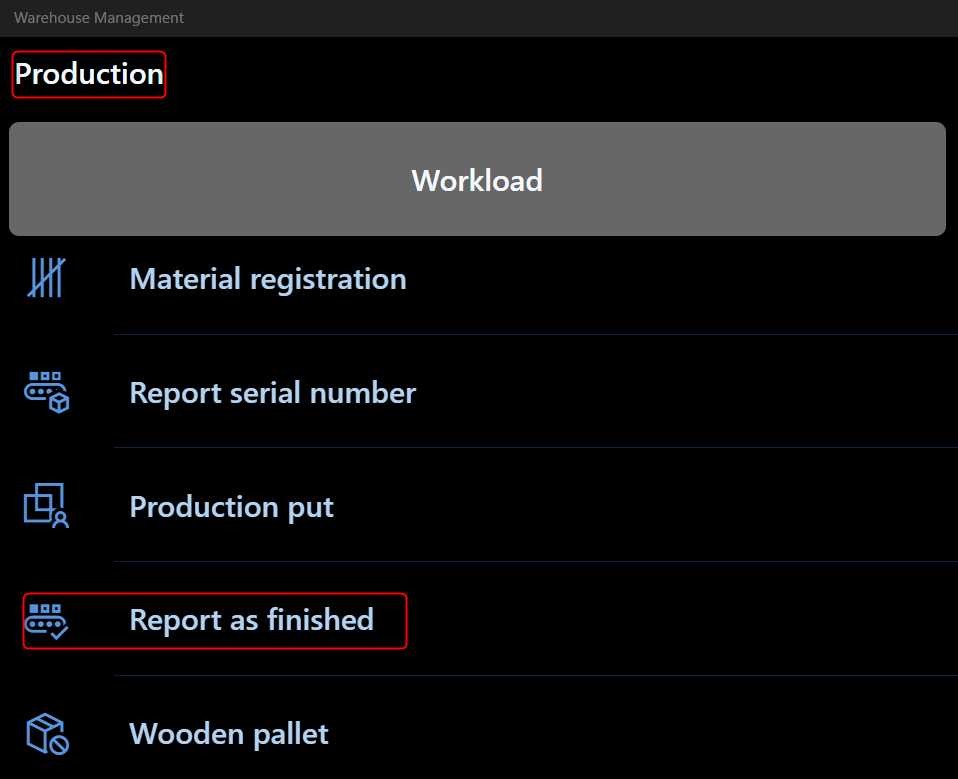Click the word 'finished' in Report as finished
The height and width of the screenshot is (779, 958).
pyautogui.click(x=321, y=619)
